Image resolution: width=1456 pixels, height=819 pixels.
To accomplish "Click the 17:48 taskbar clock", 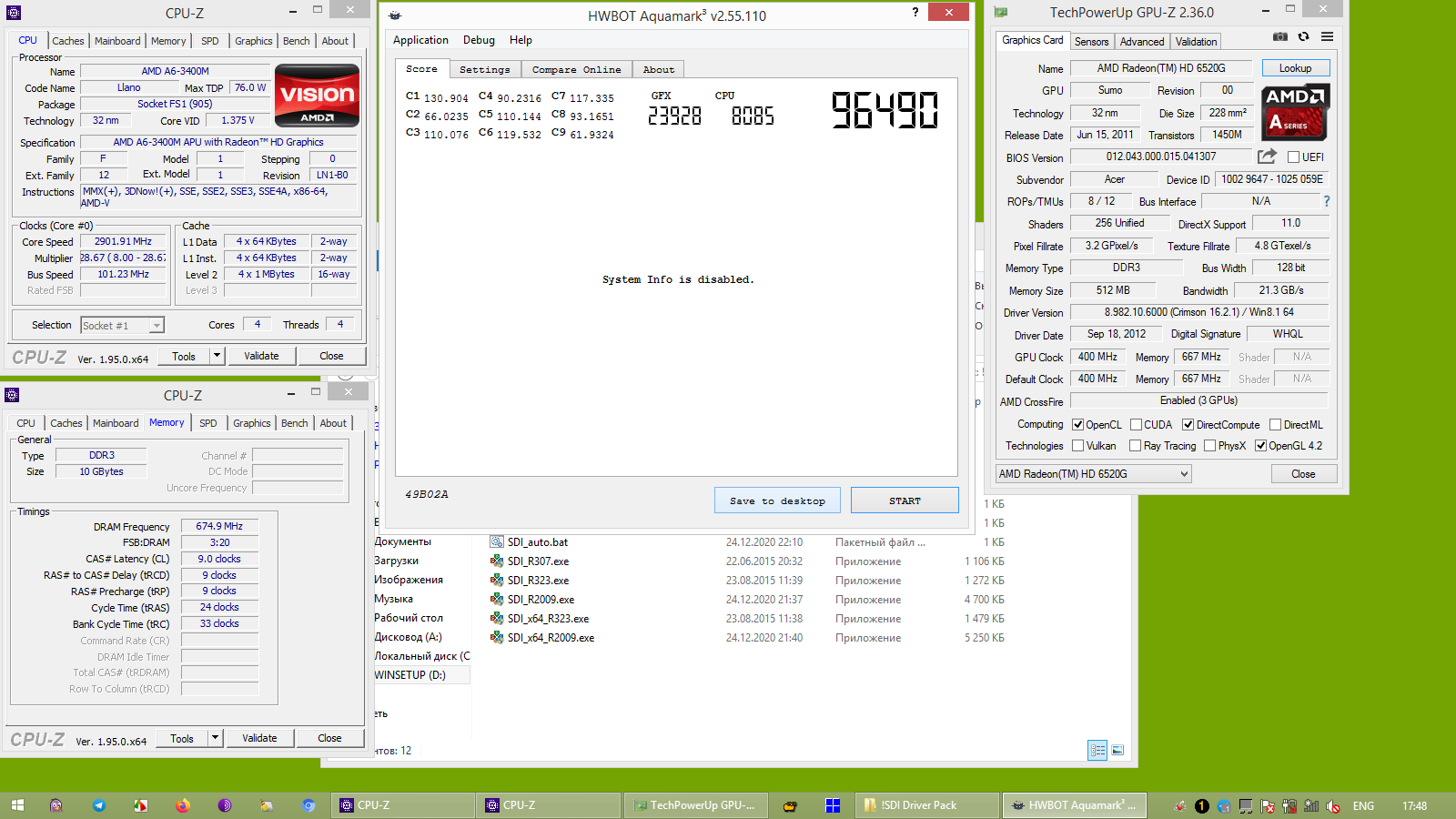I will tap(1414, 806).
